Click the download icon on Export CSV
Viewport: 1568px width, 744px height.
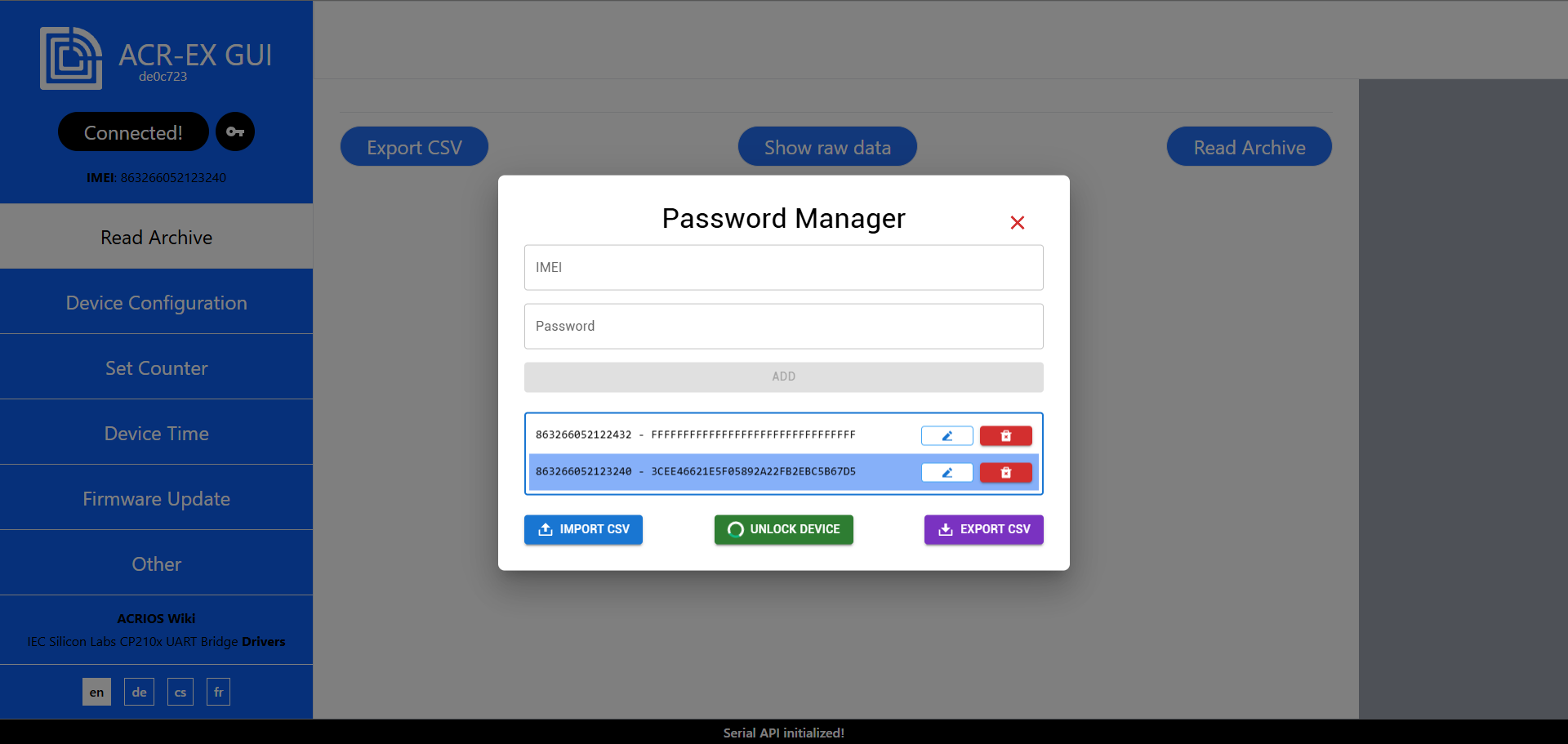[x=946, y=529]
